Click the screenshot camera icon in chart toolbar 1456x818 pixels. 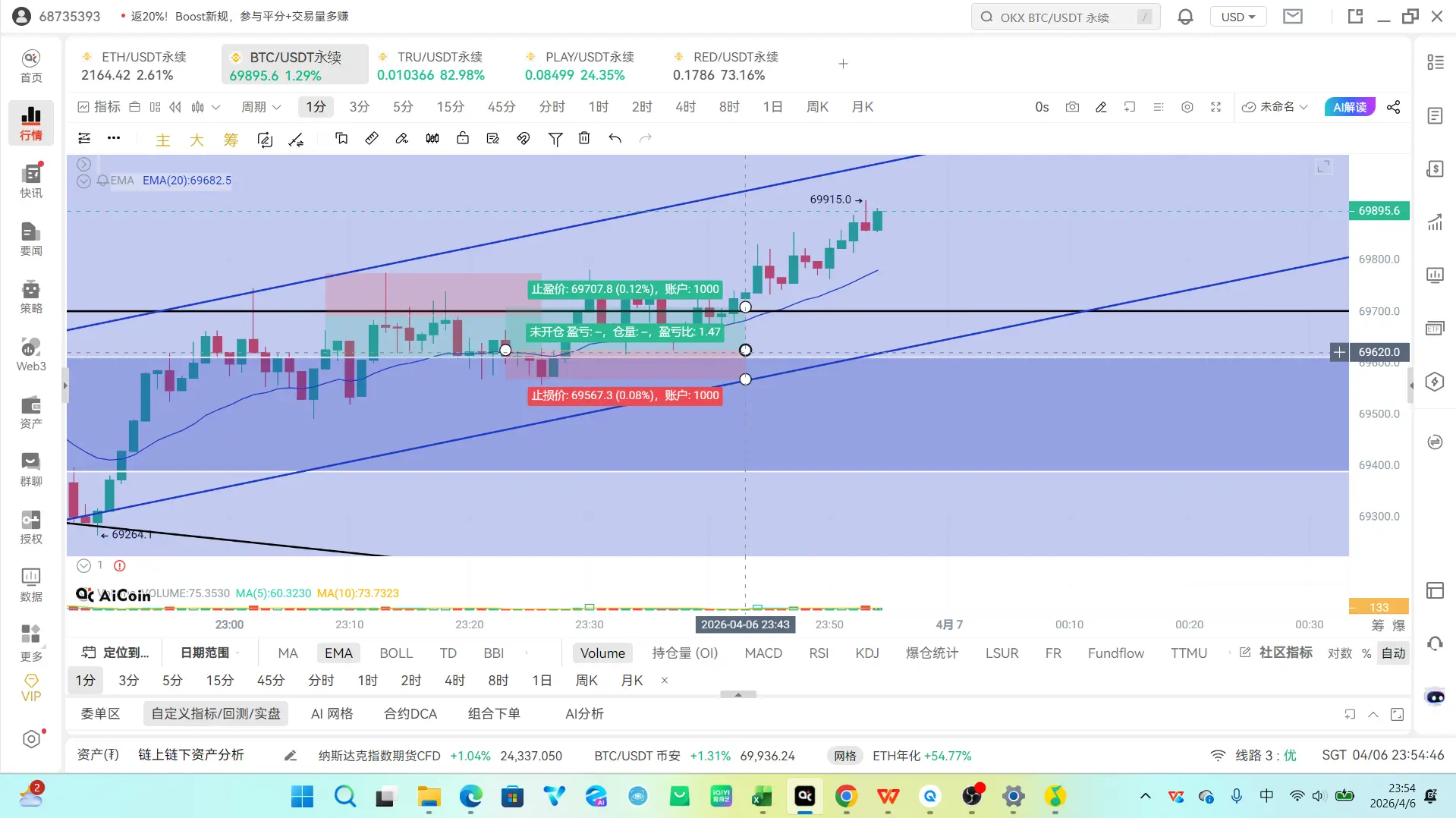click(x=1072, y=107)
